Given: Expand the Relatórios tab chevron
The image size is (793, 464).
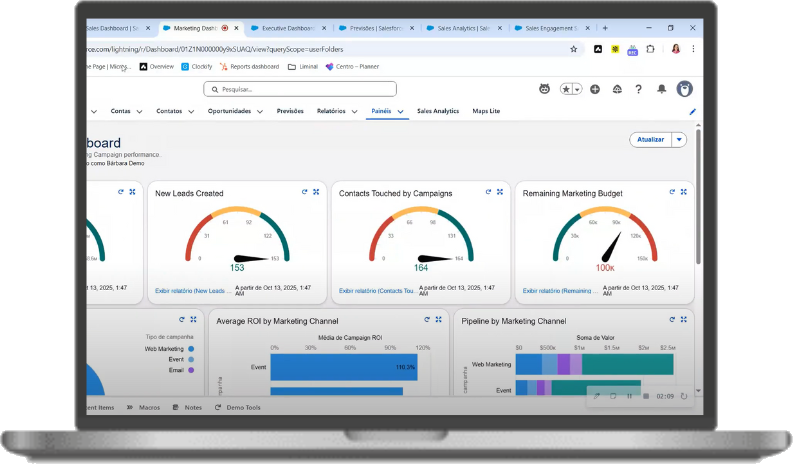Looking at the screenshot, I should 355,112.
